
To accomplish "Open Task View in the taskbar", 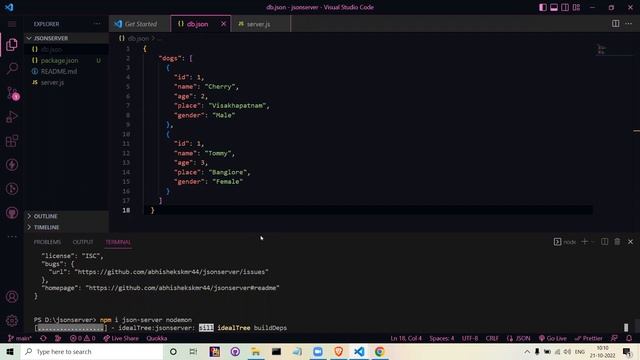I will pyautogui.click(x=193, y=351).
